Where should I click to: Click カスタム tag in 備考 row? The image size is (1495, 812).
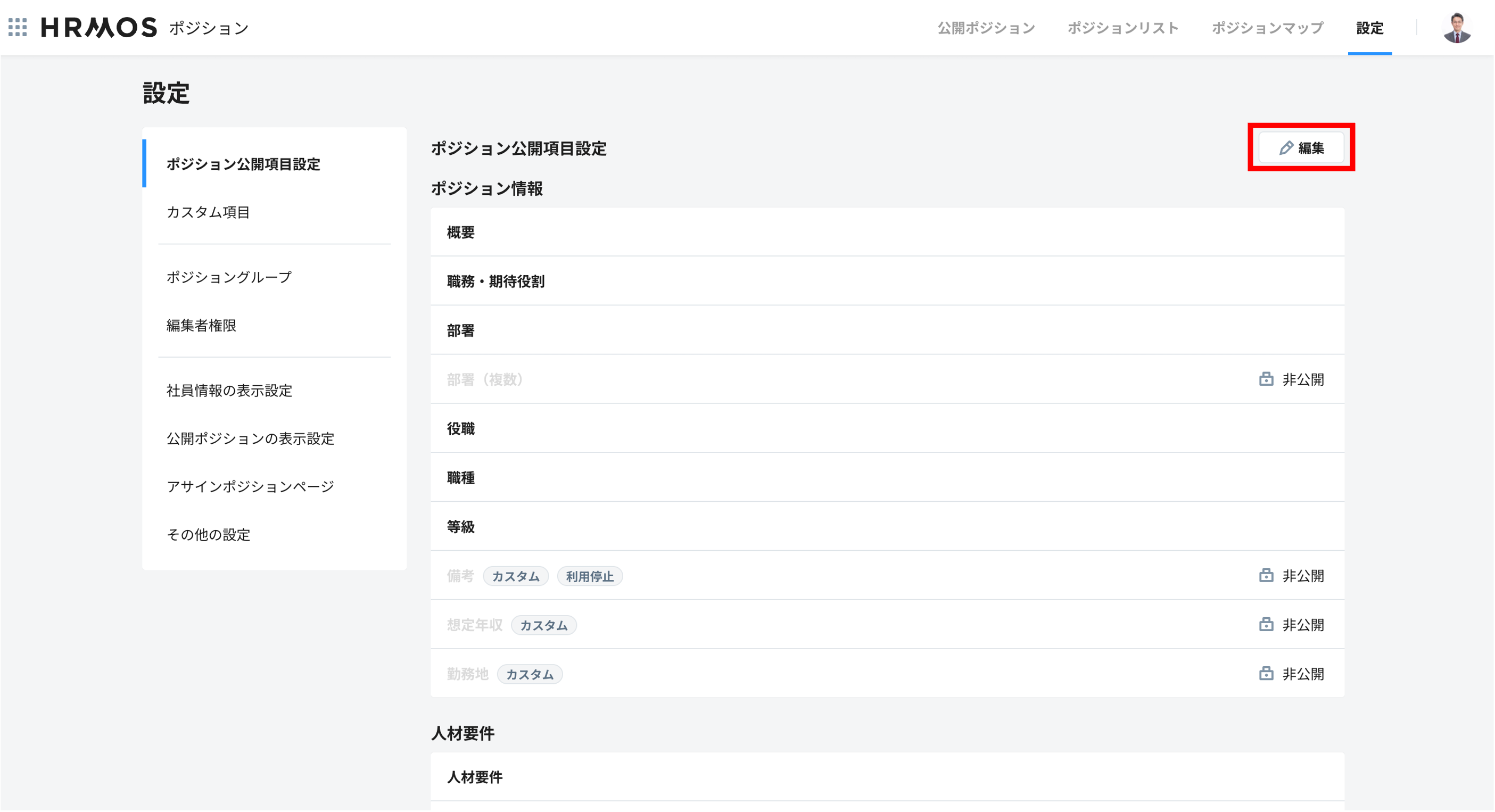[x=516, y=577]
